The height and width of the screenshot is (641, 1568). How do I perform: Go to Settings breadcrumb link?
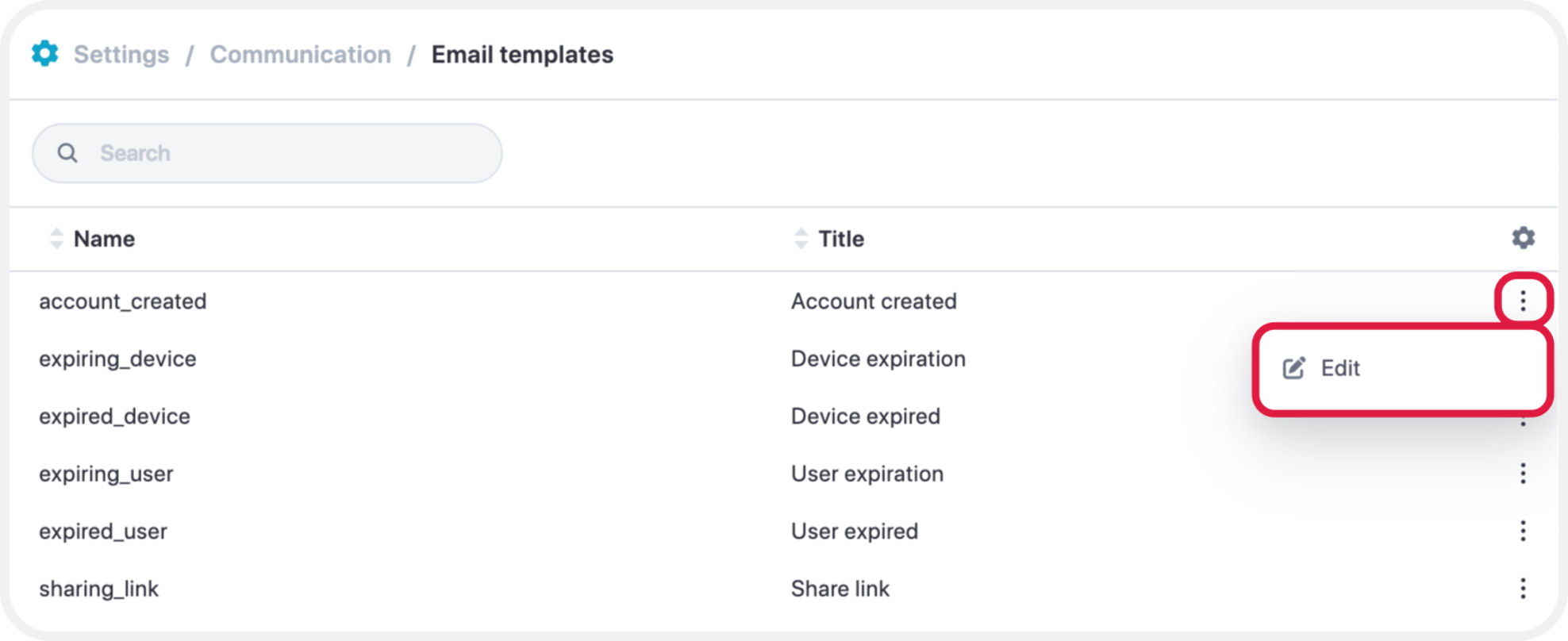click(121, 55)
